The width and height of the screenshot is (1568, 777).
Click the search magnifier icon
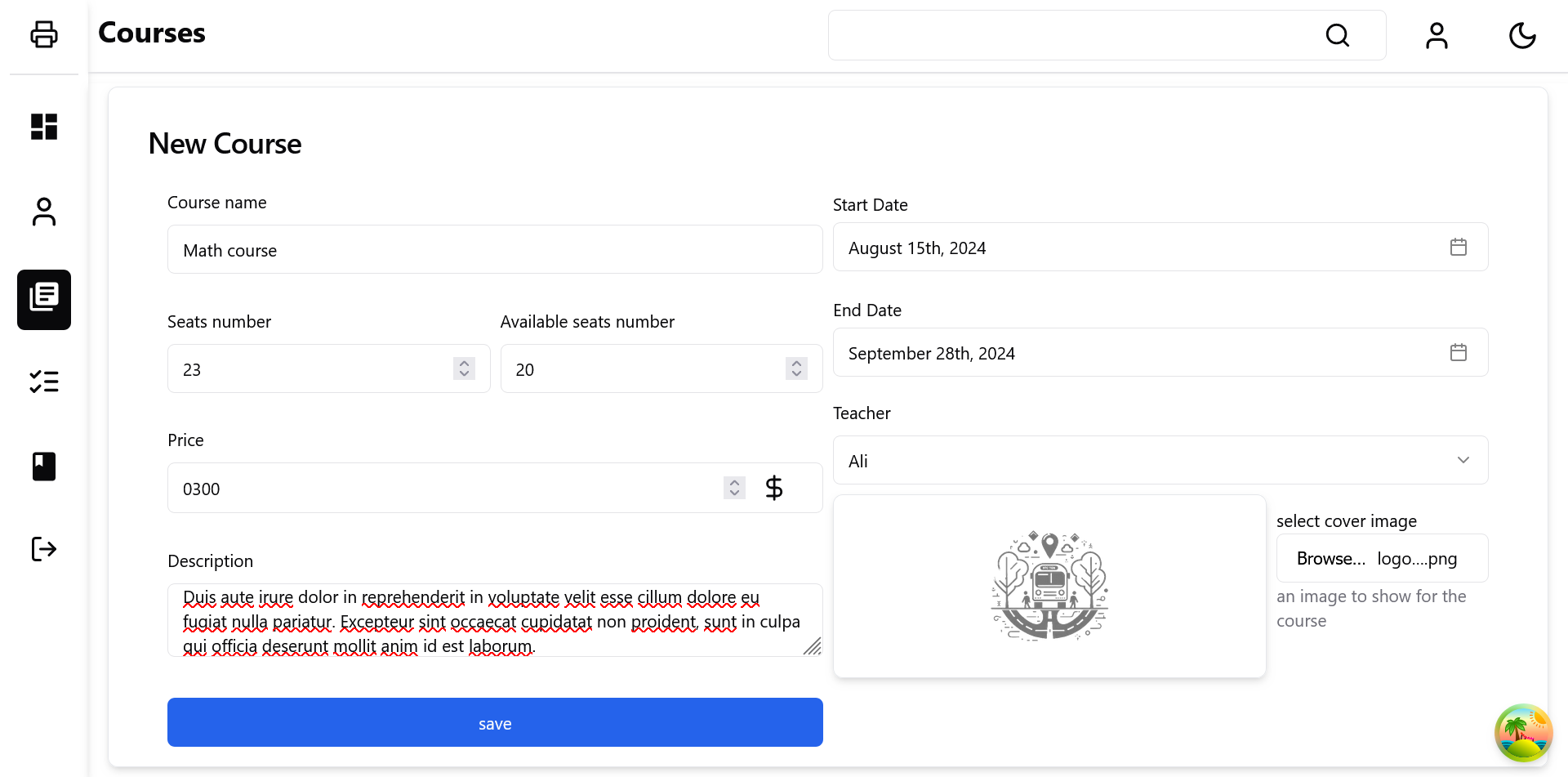click(x=1337, y=35)
